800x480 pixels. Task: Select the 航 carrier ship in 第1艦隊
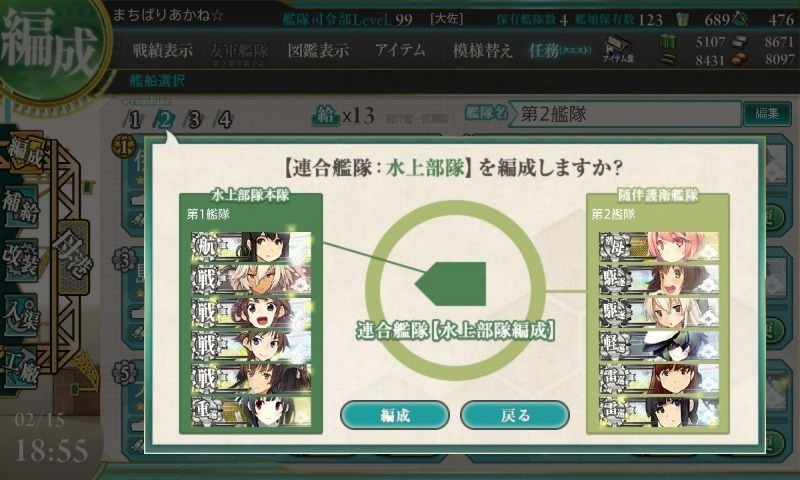coord(252,246)
